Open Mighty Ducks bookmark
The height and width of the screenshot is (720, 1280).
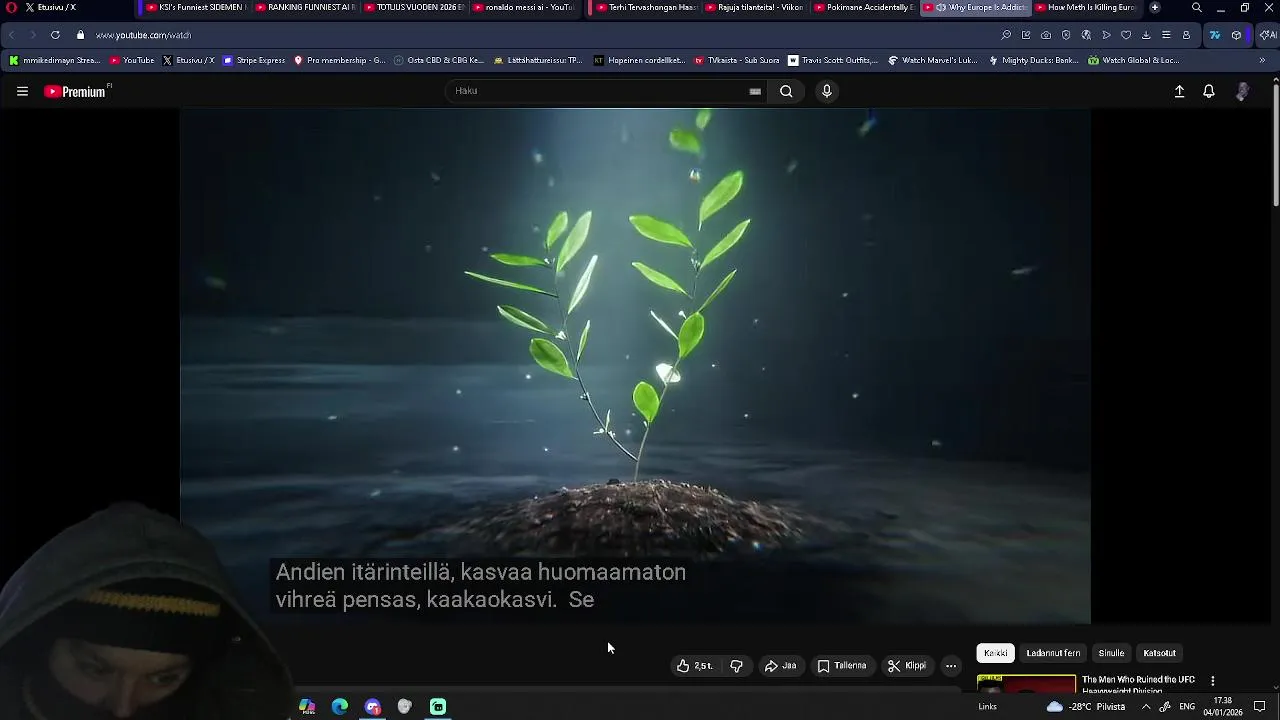pos(1033,60)
